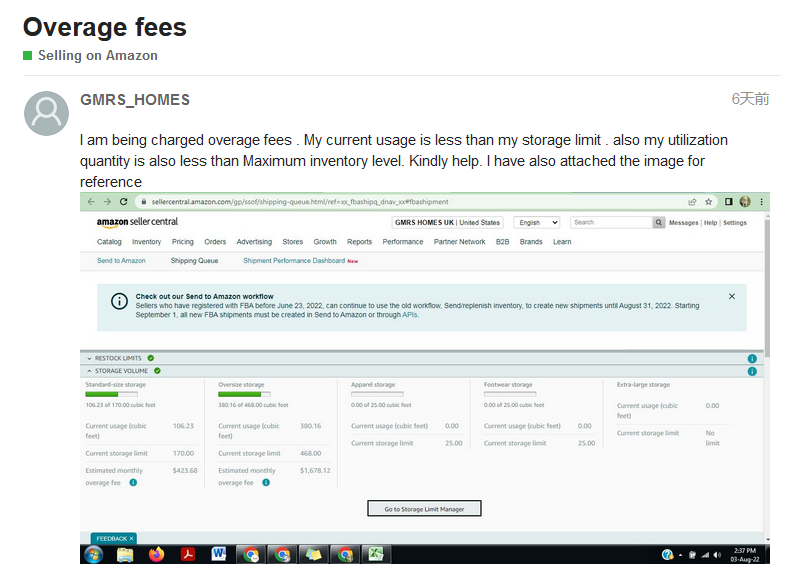Click the Selling on Amazon category link

pos(98,55)
